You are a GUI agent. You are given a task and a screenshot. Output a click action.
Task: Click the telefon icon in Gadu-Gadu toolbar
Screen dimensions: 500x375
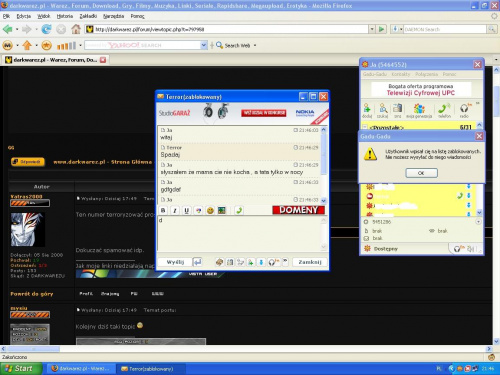click(x=444, y=110)
